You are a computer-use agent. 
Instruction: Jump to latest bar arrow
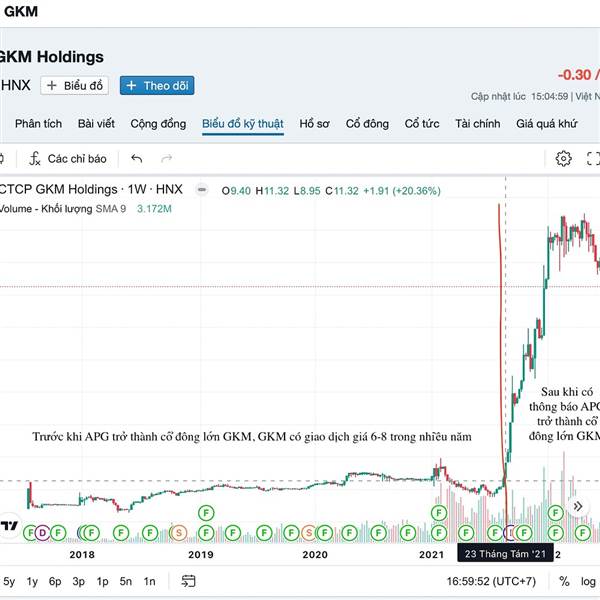[x=578, y=506]
